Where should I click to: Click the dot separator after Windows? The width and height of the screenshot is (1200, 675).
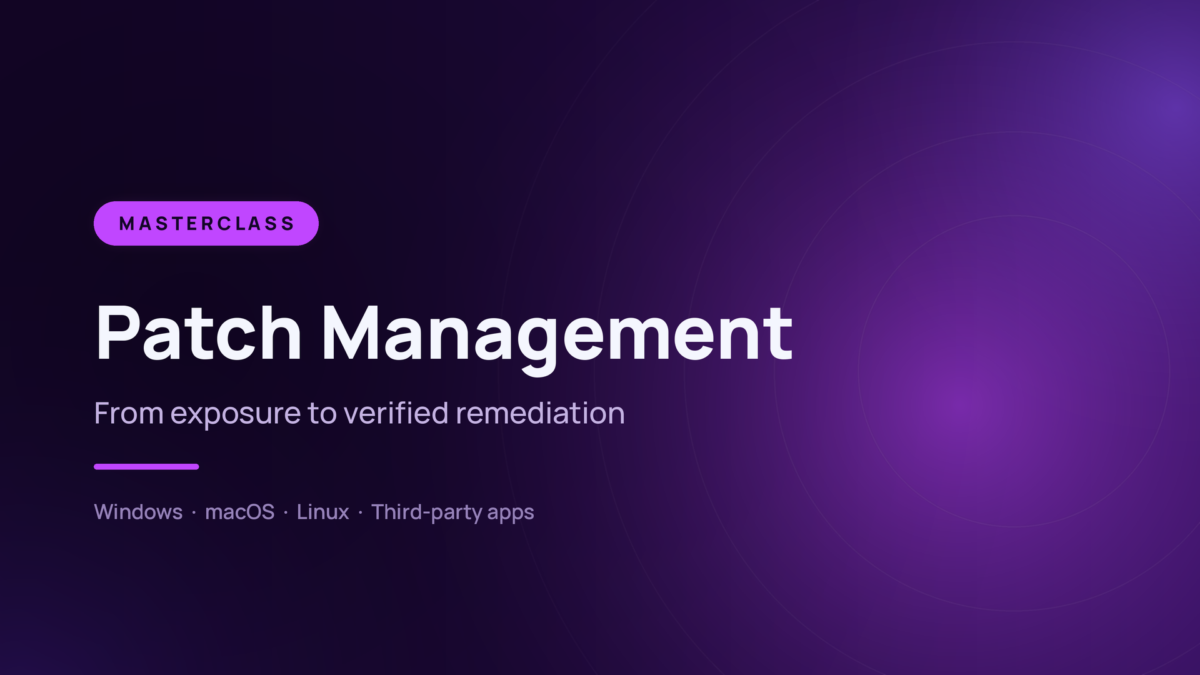pyautogui.click(x=194, y=513)
